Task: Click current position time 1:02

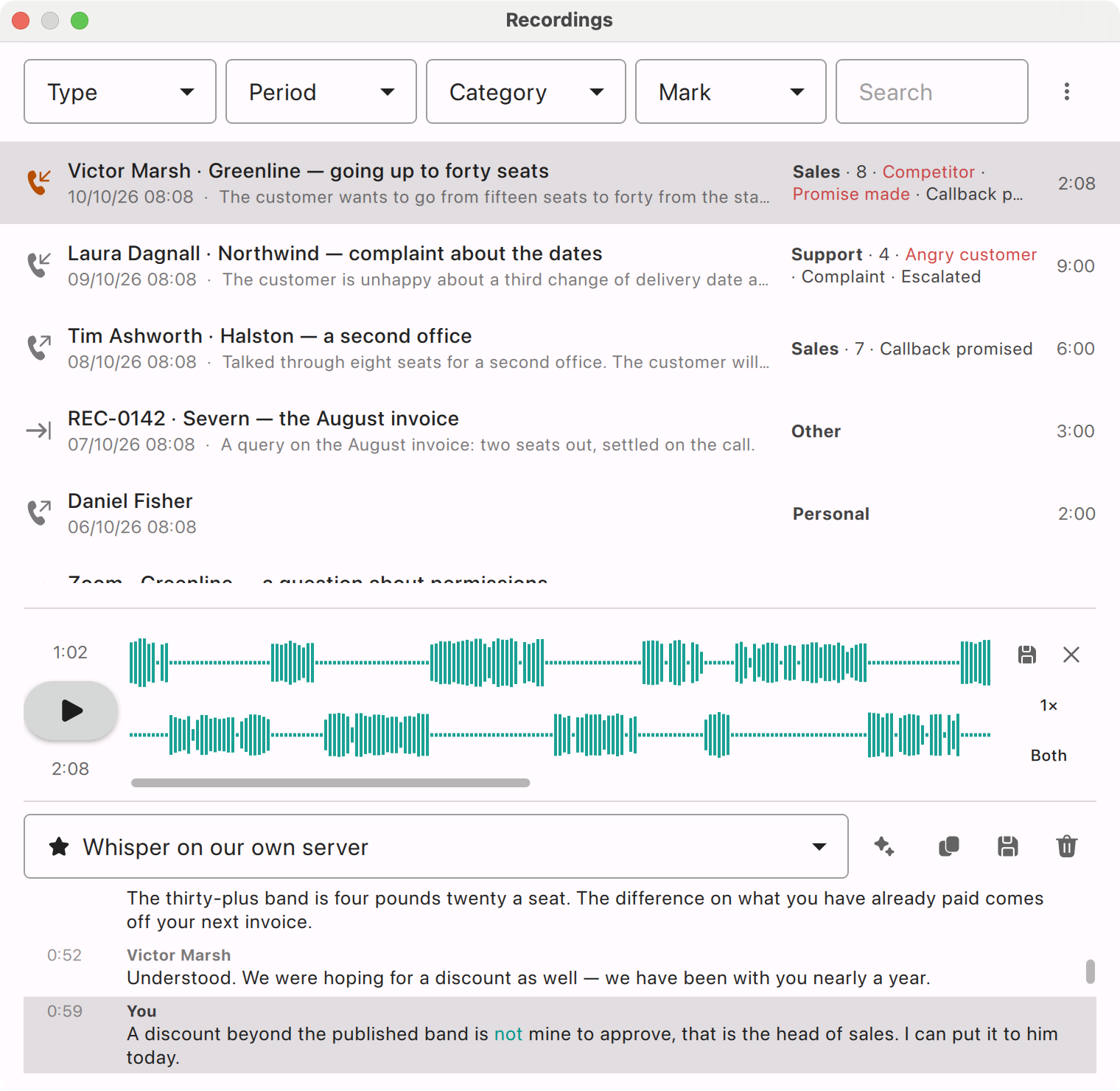Action: tap(70, 652)
